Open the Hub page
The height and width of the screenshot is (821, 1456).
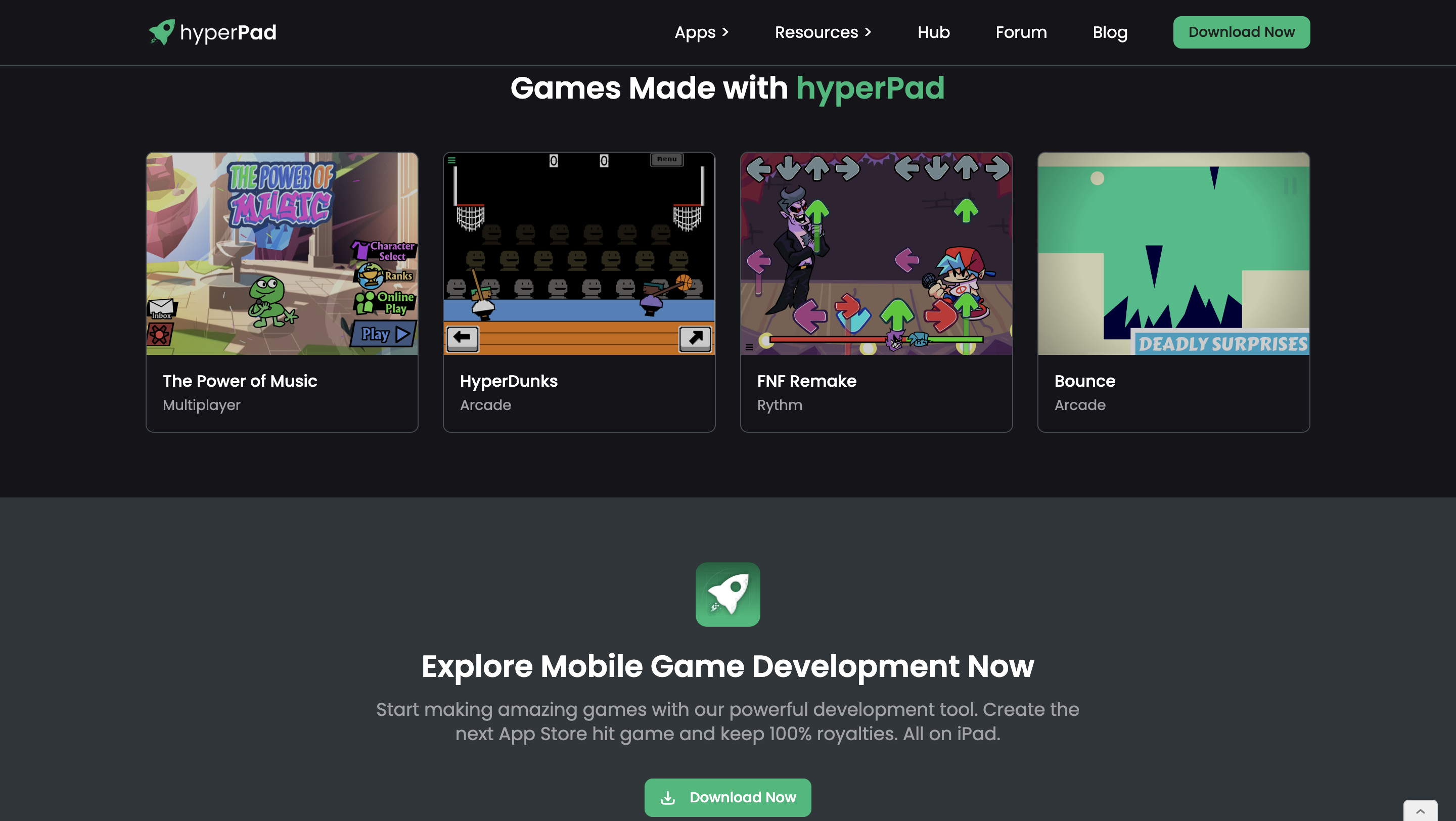point(933,32)
